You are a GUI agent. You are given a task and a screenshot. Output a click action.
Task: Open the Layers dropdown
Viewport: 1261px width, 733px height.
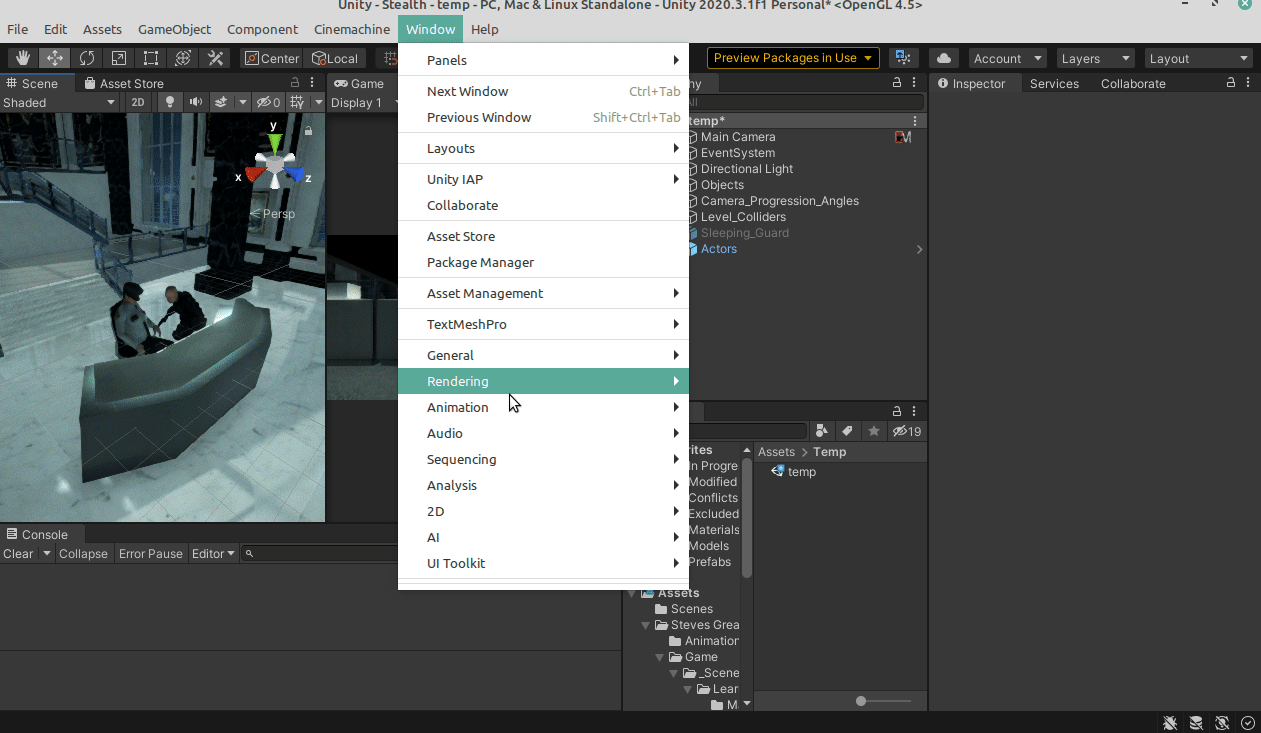coord(1095,58)
